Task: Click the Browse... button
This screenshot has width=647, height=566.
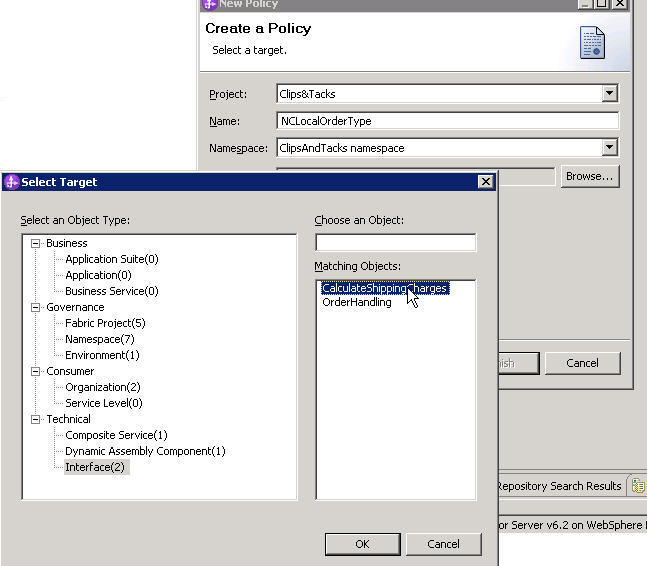Action: point(589,176)
